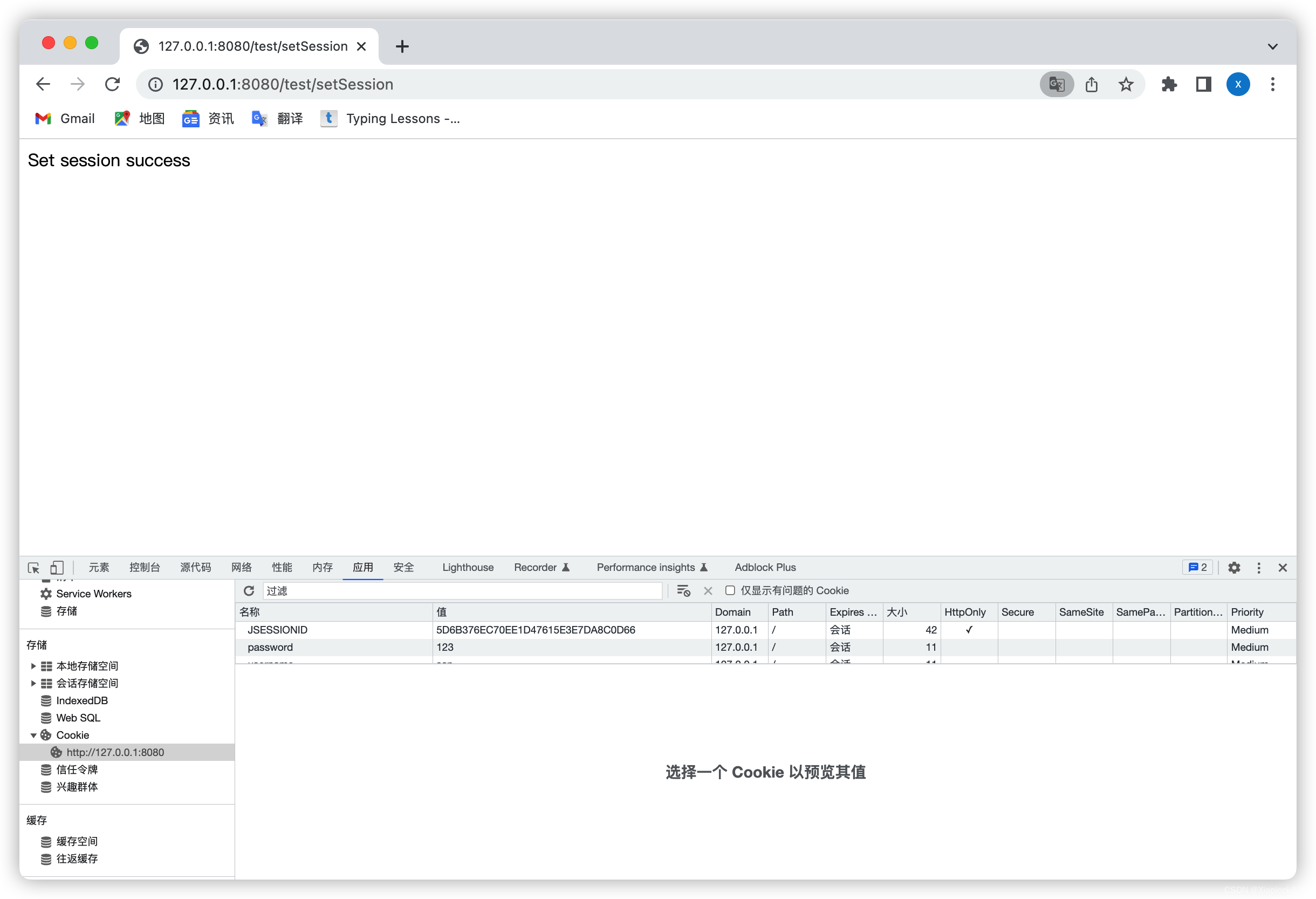This screenshot has width=1316, height=899.
Task: Select http://127.0.0.1:8080 cookie origin
Action: (x=127, y=752)
